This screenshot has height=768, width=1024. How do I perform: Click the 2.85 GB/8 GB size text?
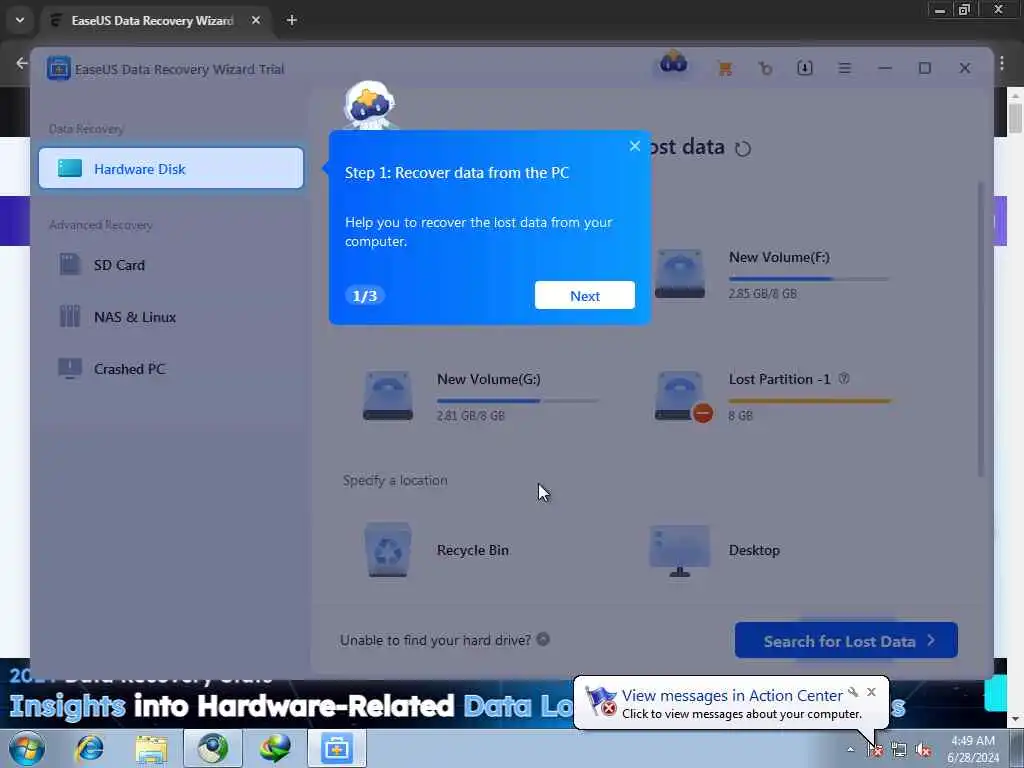[763, 293]
